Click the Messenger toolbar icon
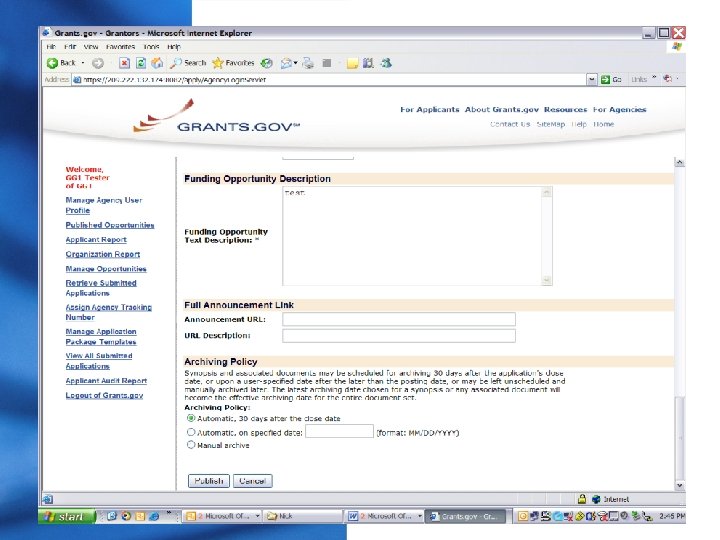The width and height of the screenshot is (720, 540). [x=386, y=63]
